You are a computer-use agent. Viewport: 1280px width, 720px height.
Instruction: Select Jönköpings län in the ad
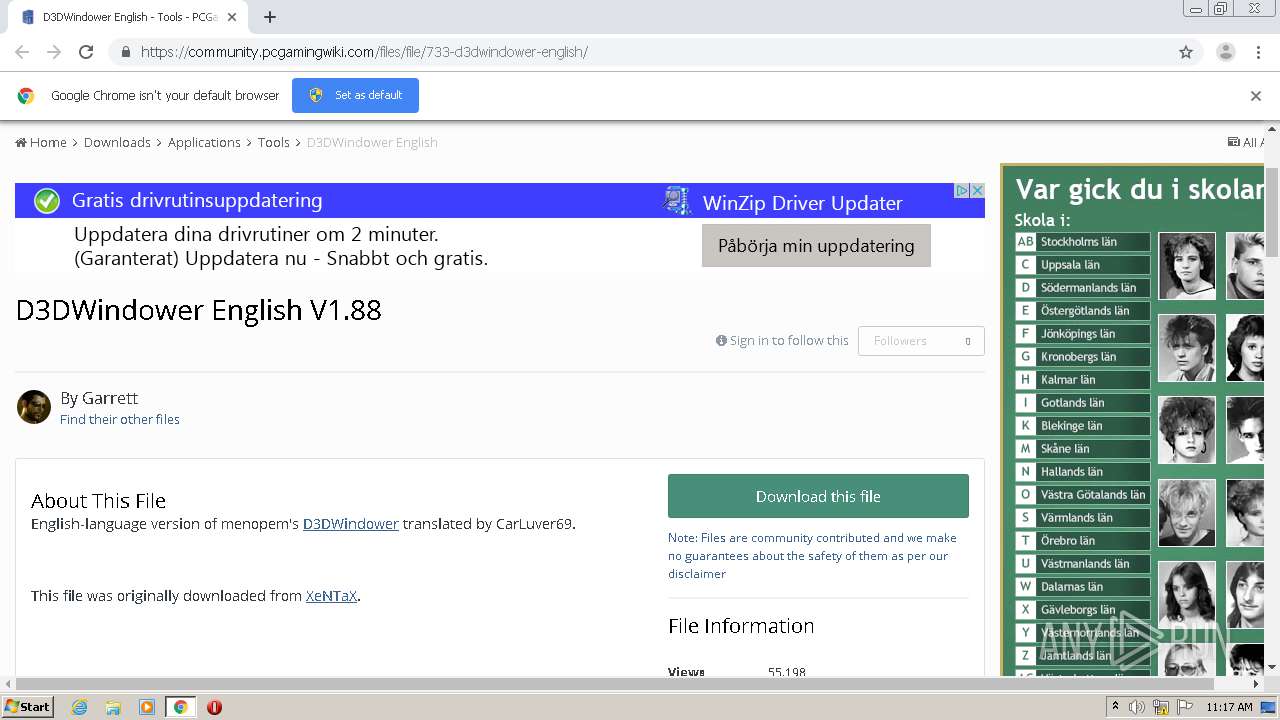(1082, 334)
